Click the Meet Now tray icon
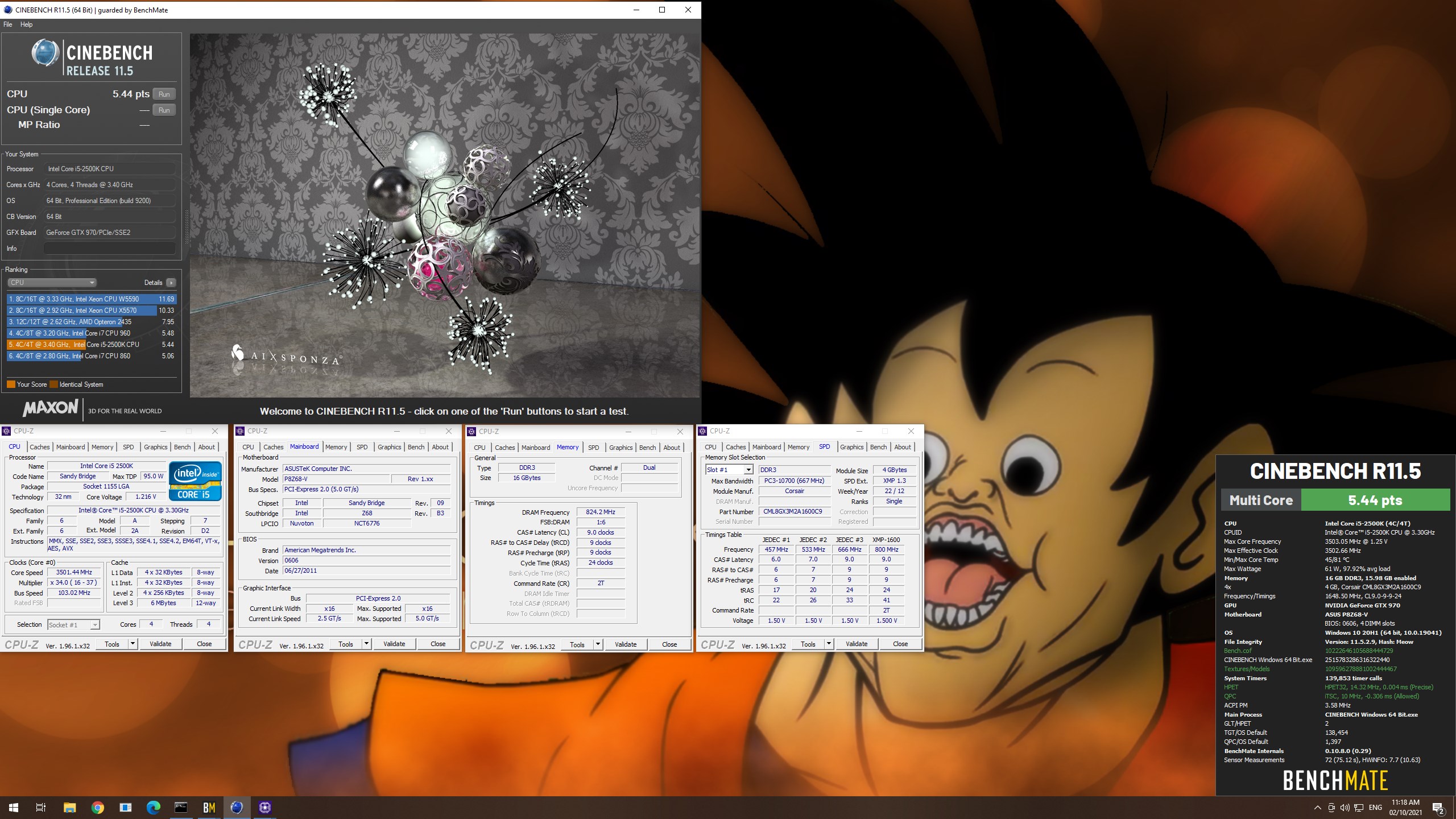1456x819 pixels. click(1331, 807)
